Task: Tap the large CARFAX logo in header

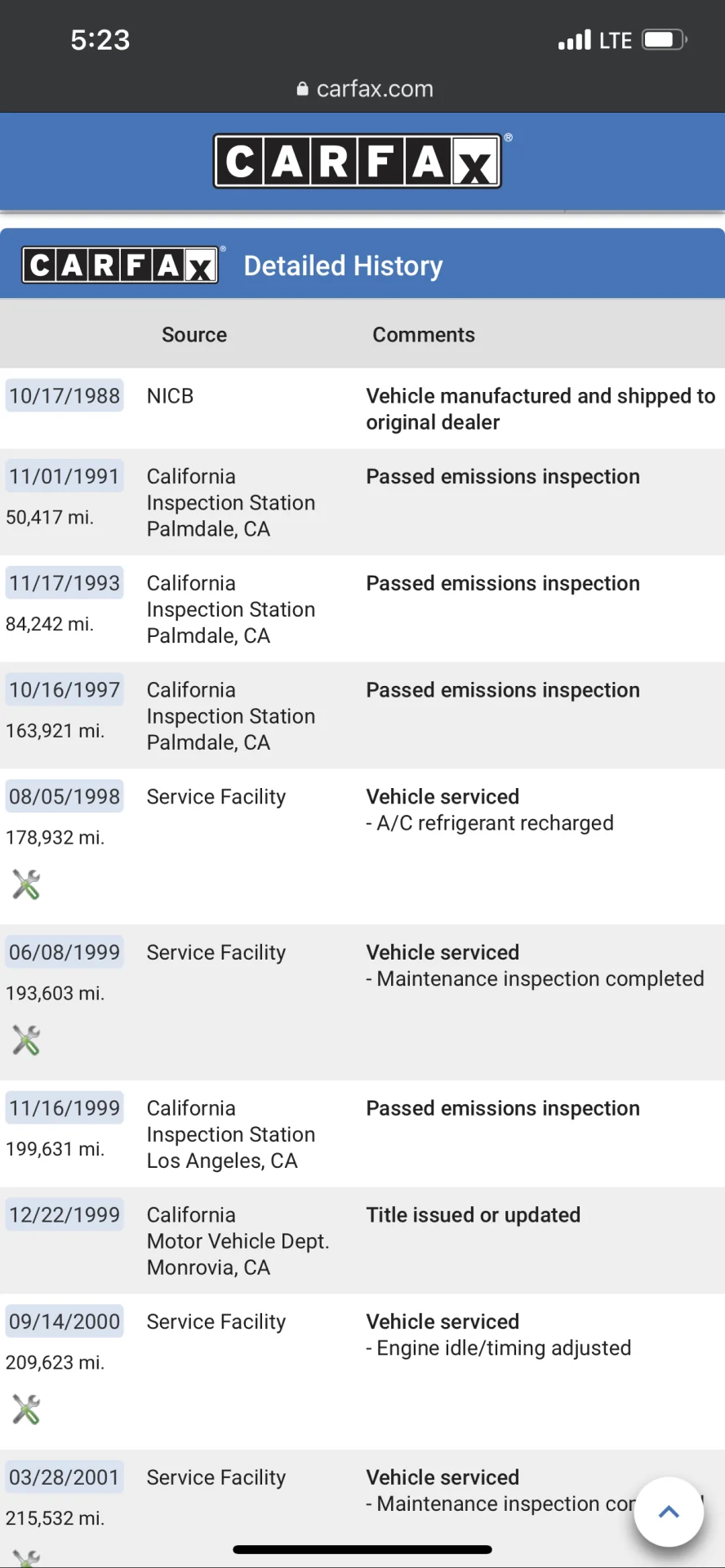Action: click(x=358, y=161)
